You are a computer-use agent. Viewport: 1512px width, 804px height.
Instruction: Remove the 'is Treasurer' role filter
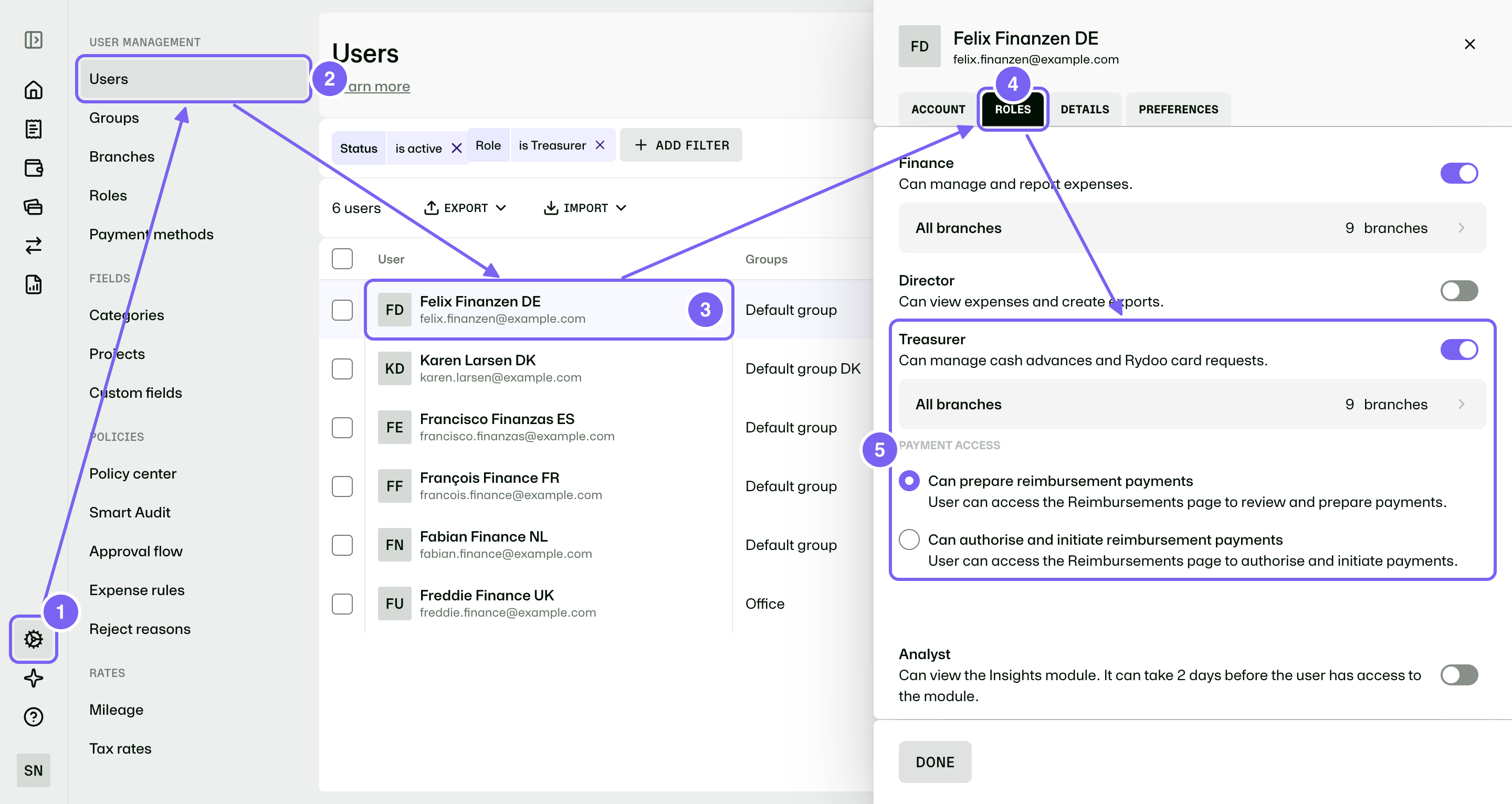tap(600, 145)
